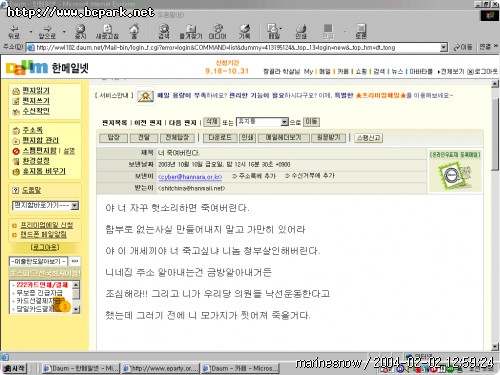500x375 pixels.
Task: Expand Back button history dropdown arrow
Action: 31,32
